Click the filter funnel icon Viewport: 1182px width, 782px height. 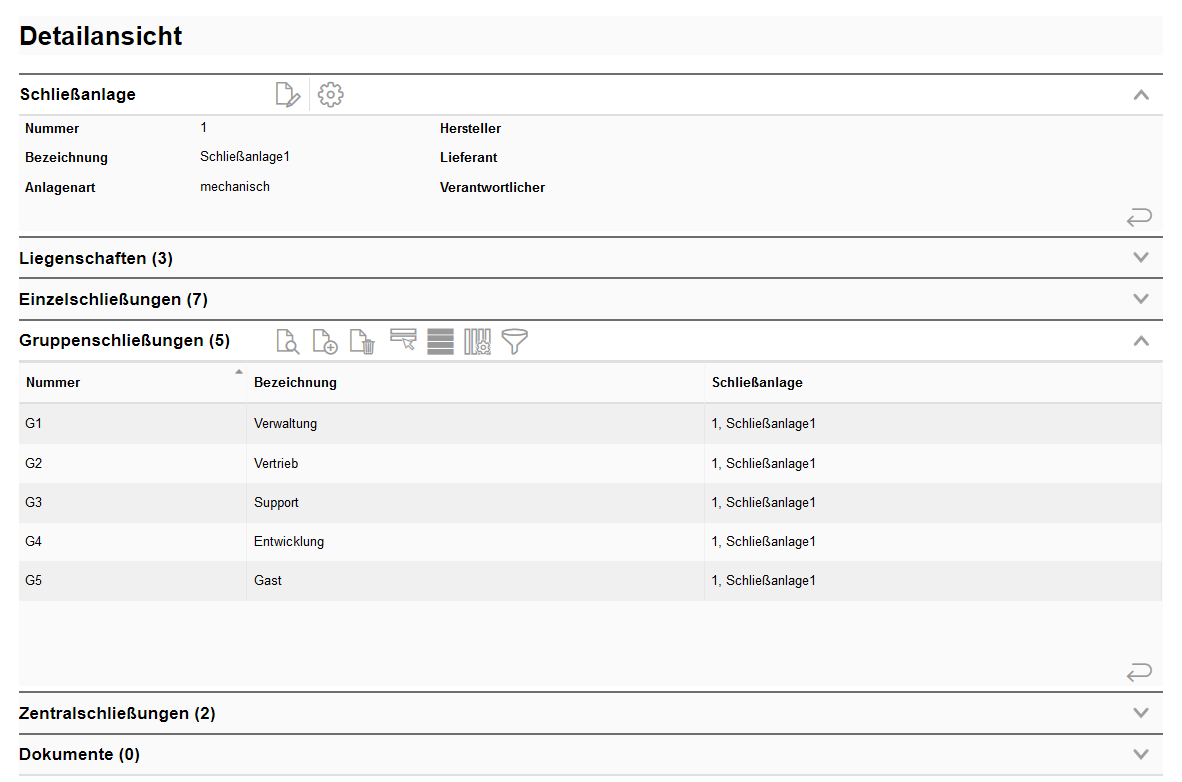(514, 342)
